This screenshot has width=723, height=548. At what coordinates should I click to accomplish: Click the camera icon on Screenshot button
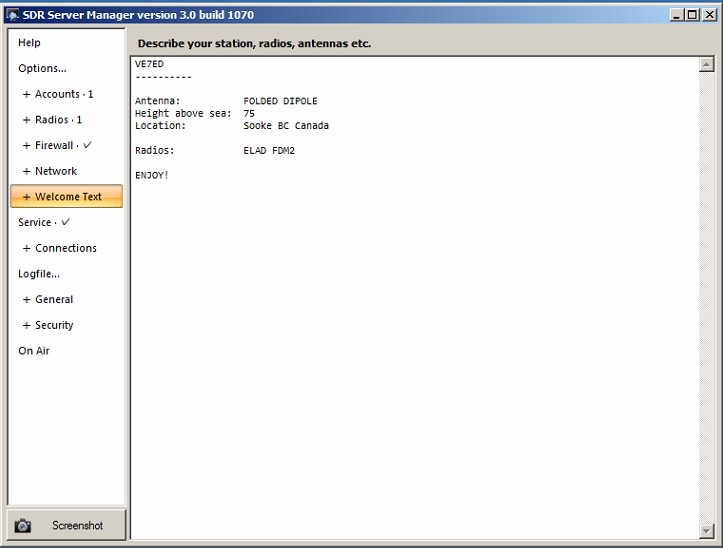click(x=22, y=525)
